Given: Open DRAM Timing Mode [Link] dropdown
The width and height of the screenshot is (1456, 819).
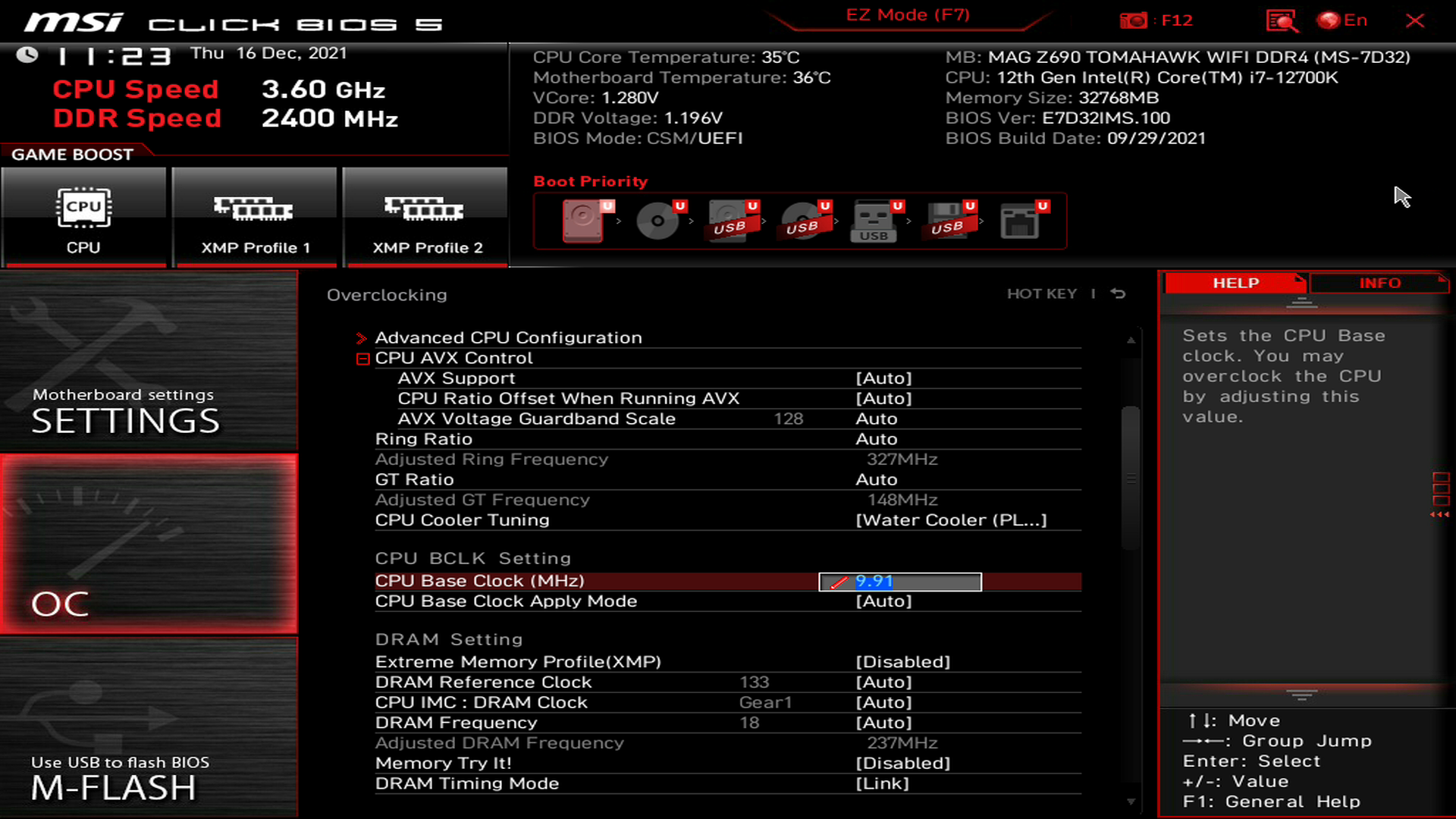Looking at the screenshot, I should click(x=882, y=784).
